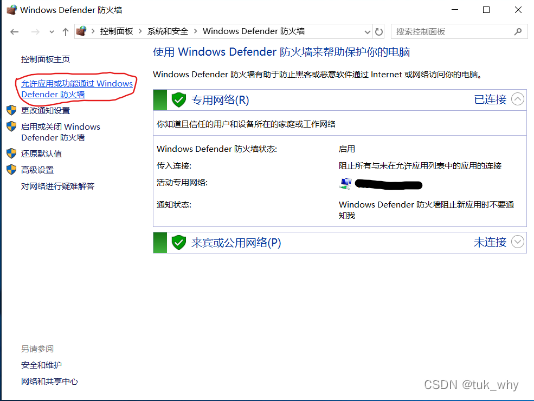
Task: Open 更改通知设置 link
Action: pyautogui.click(x=45, y=110)
